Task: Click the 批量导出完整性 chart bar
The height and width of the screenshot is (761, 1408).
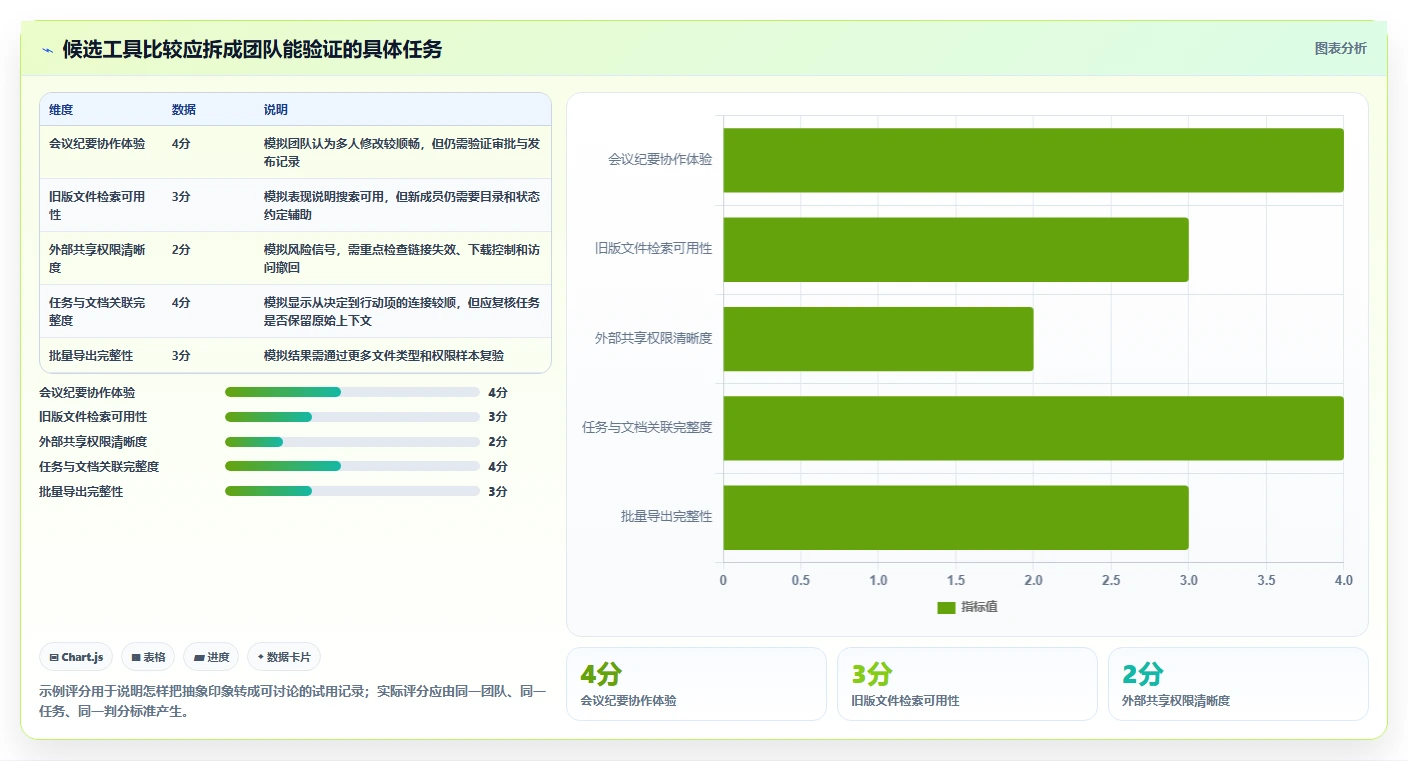Action: point(956,517)
